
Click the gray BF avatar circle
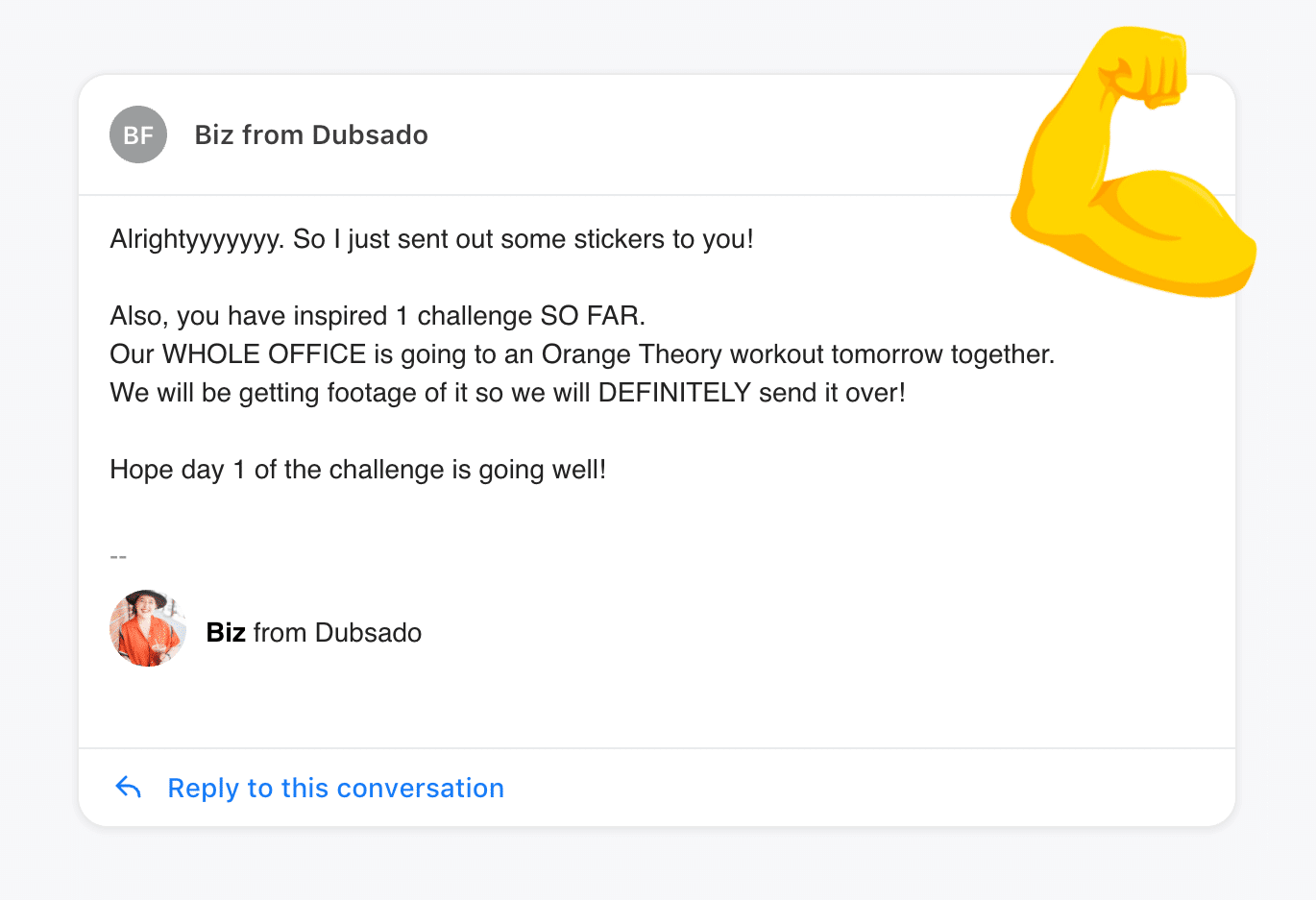click(138, 134)
